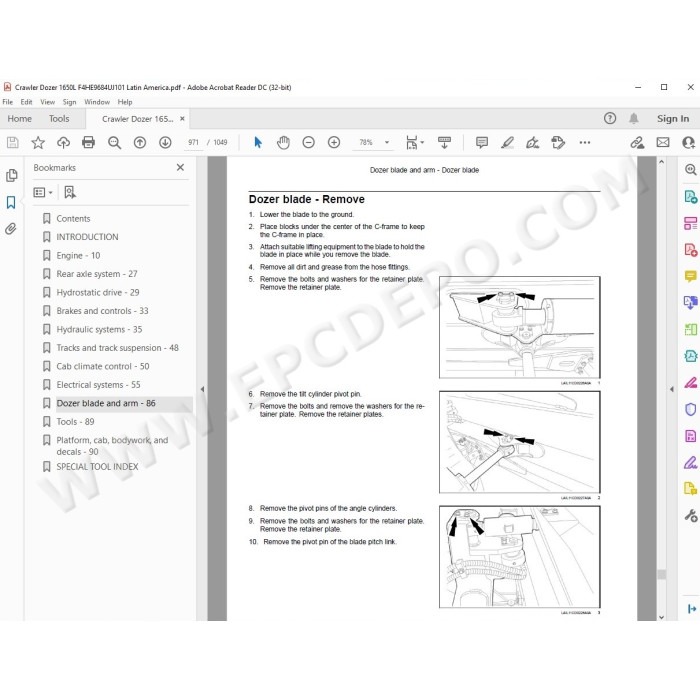Viewport: 700px width, 700px height.
Task: Click the page number field
Action: (x=193, y=142)
